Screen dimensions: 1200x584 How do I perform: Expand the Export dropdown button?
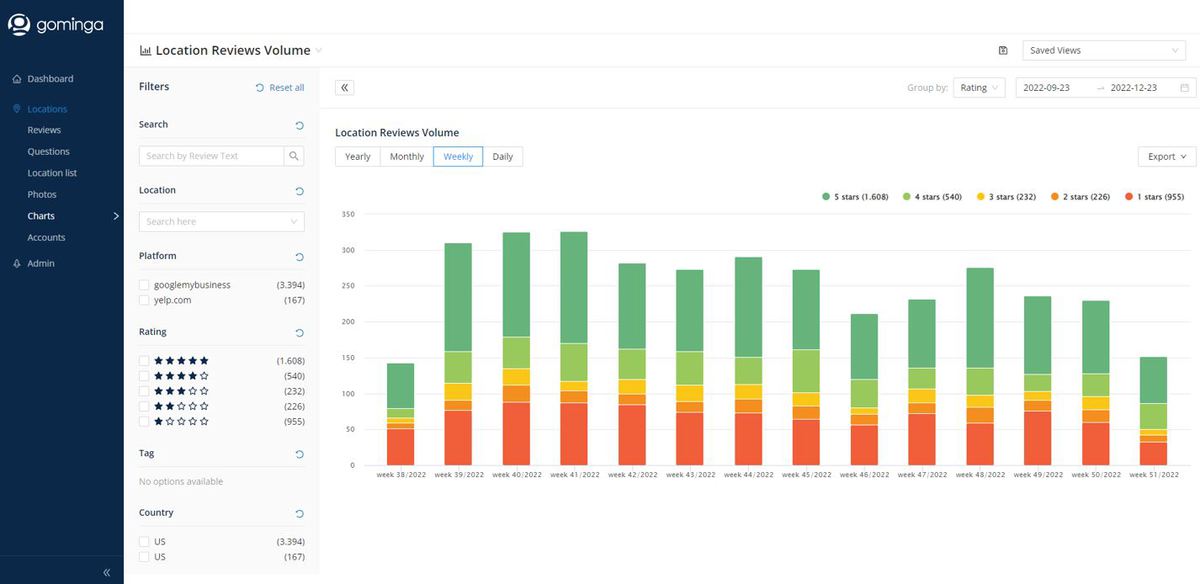click(1166, 157)
